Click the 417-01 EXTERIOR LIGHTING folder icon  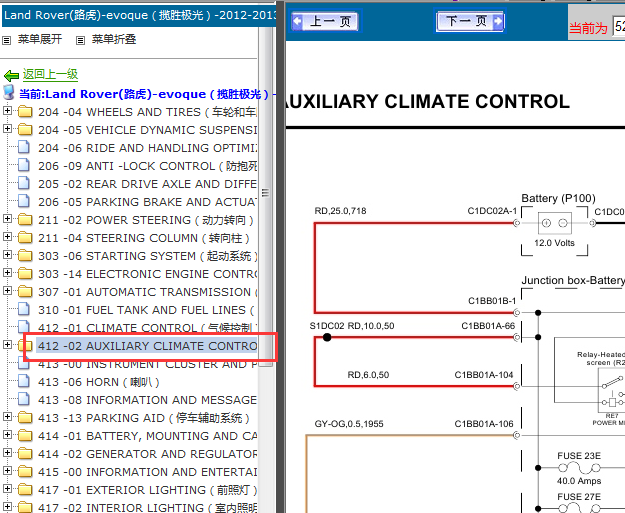click(x=25, y=489)
